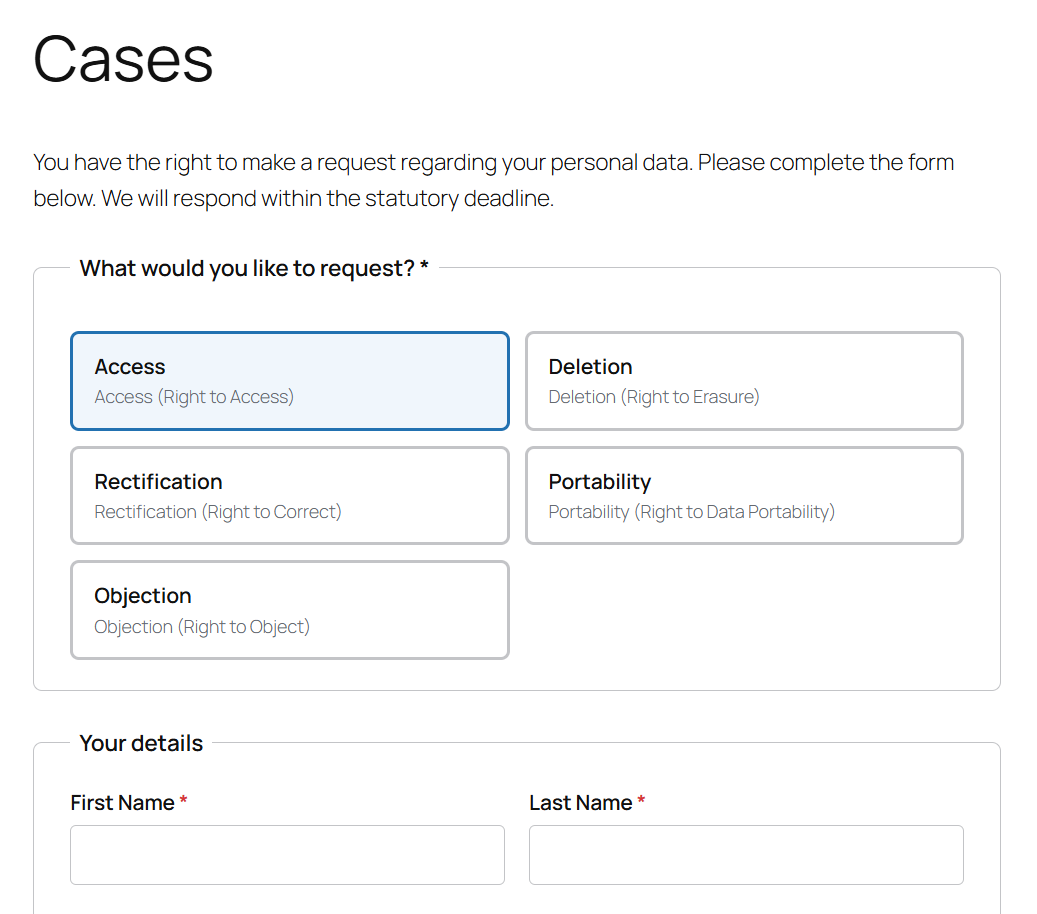The height and width of the screenshot is (914, 1037).
Task: Click the First Name label
Action: (x=122, y=803)
